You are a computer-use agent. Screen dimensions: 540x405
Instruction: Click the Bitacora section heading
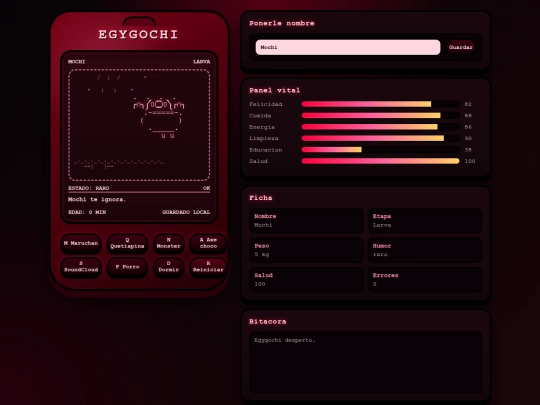tap(268, 322)
